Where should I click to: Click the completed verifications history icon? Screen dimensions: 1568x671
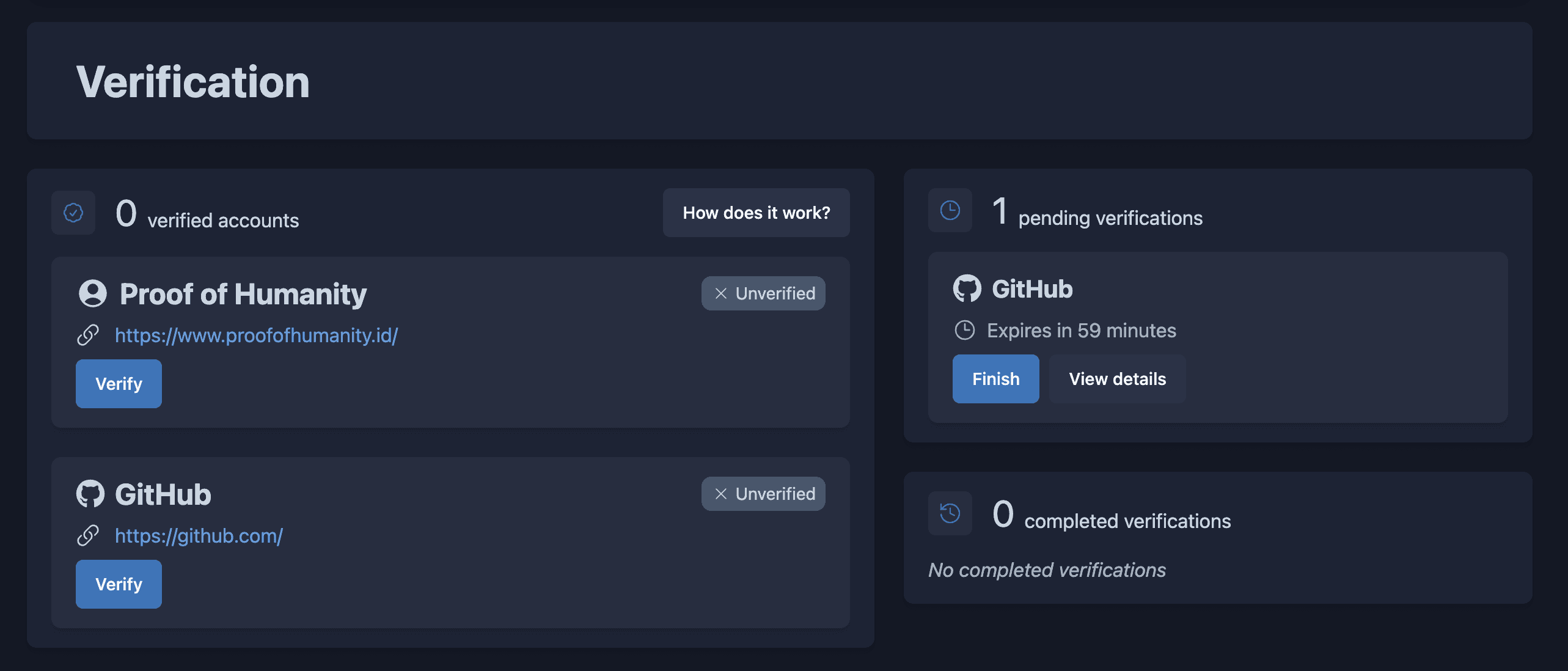click(950, 512)
